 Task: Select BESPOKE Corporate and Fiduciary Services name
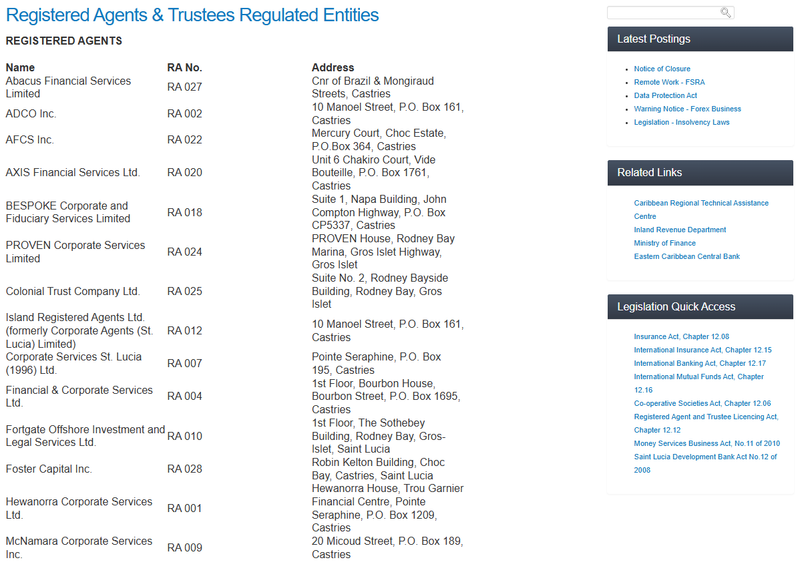click(68, 212)
